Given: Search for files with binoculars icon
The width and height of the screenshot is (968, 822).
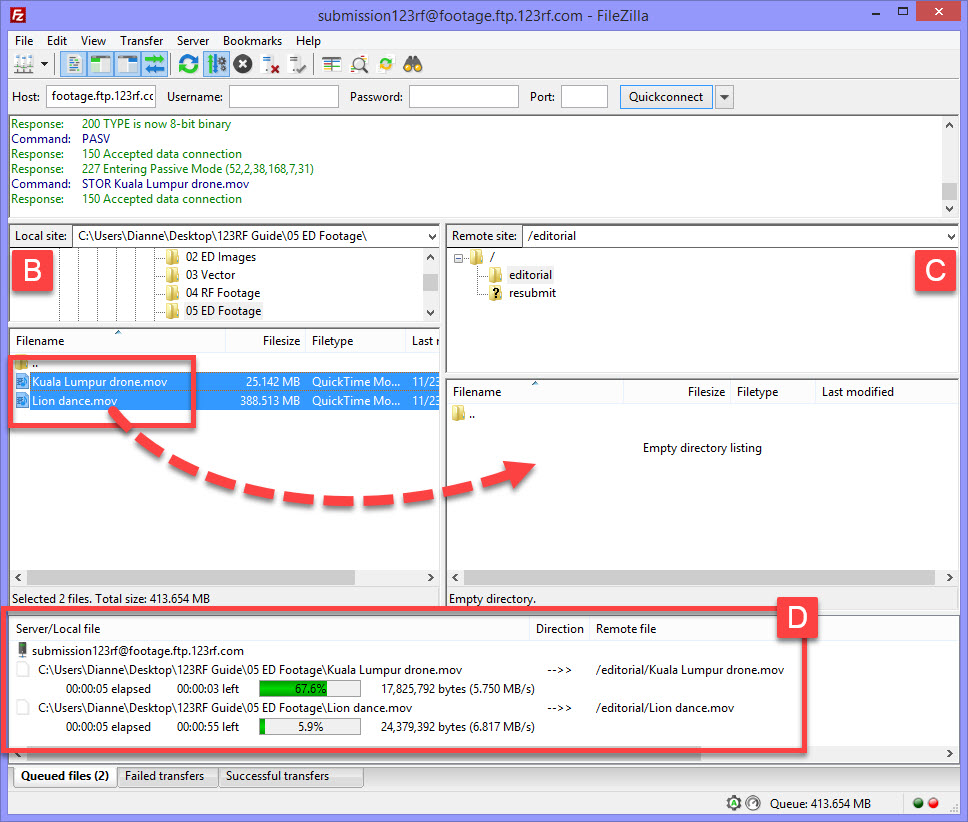Looking at the screenshot, I should pyautogui.click(x=412, y=64).
